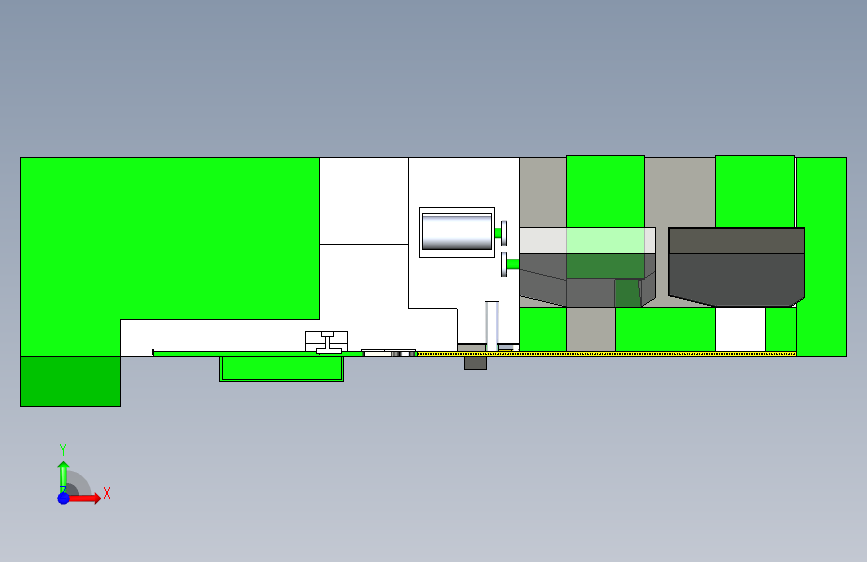Image resolution: width=867 pixels, height=562 pixels.
Task: Select the T-shaped bracket in the white housing
Action: pos(328,342)
